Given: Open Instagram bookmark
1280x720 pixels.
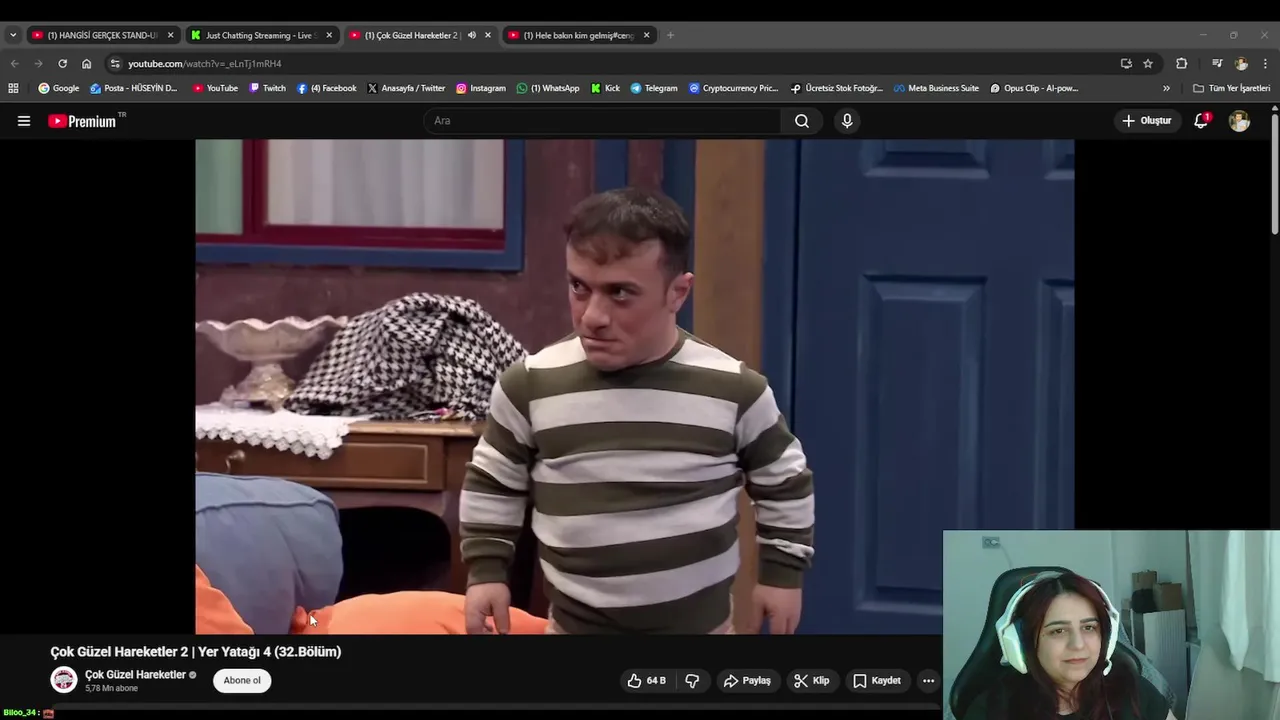Looking at the screenshot, I should click(480, 88).
